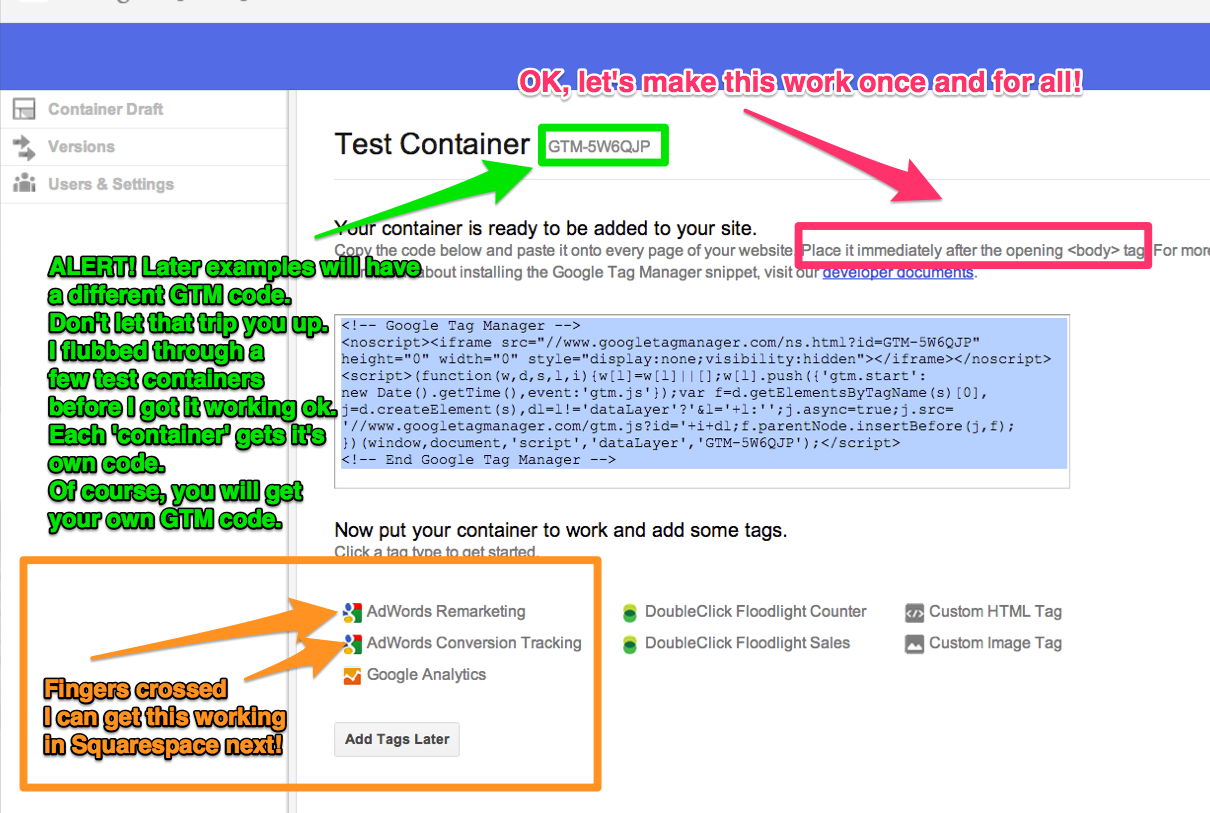The height and width of the screenshot is (813, 1210).
Task: Select DoubleClick Floodlight Counter tag
Action: coord(756,611)
